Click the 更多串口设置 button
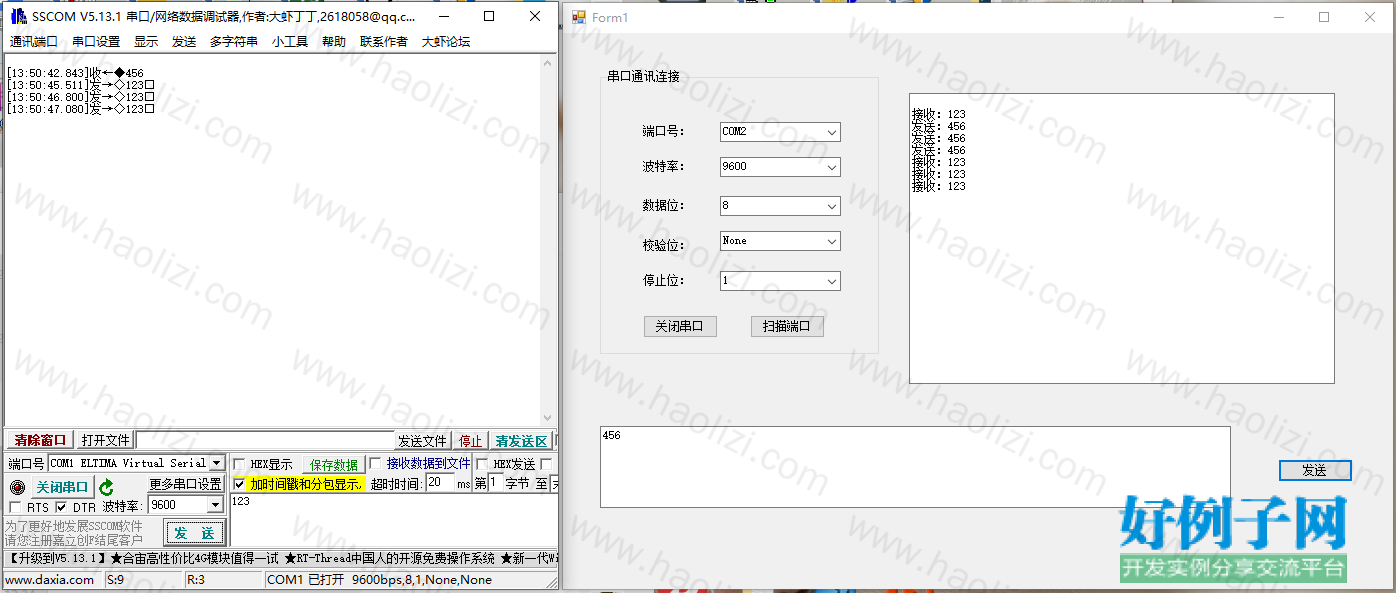This screenshot has width=1396, height=593. coord(186,484)
